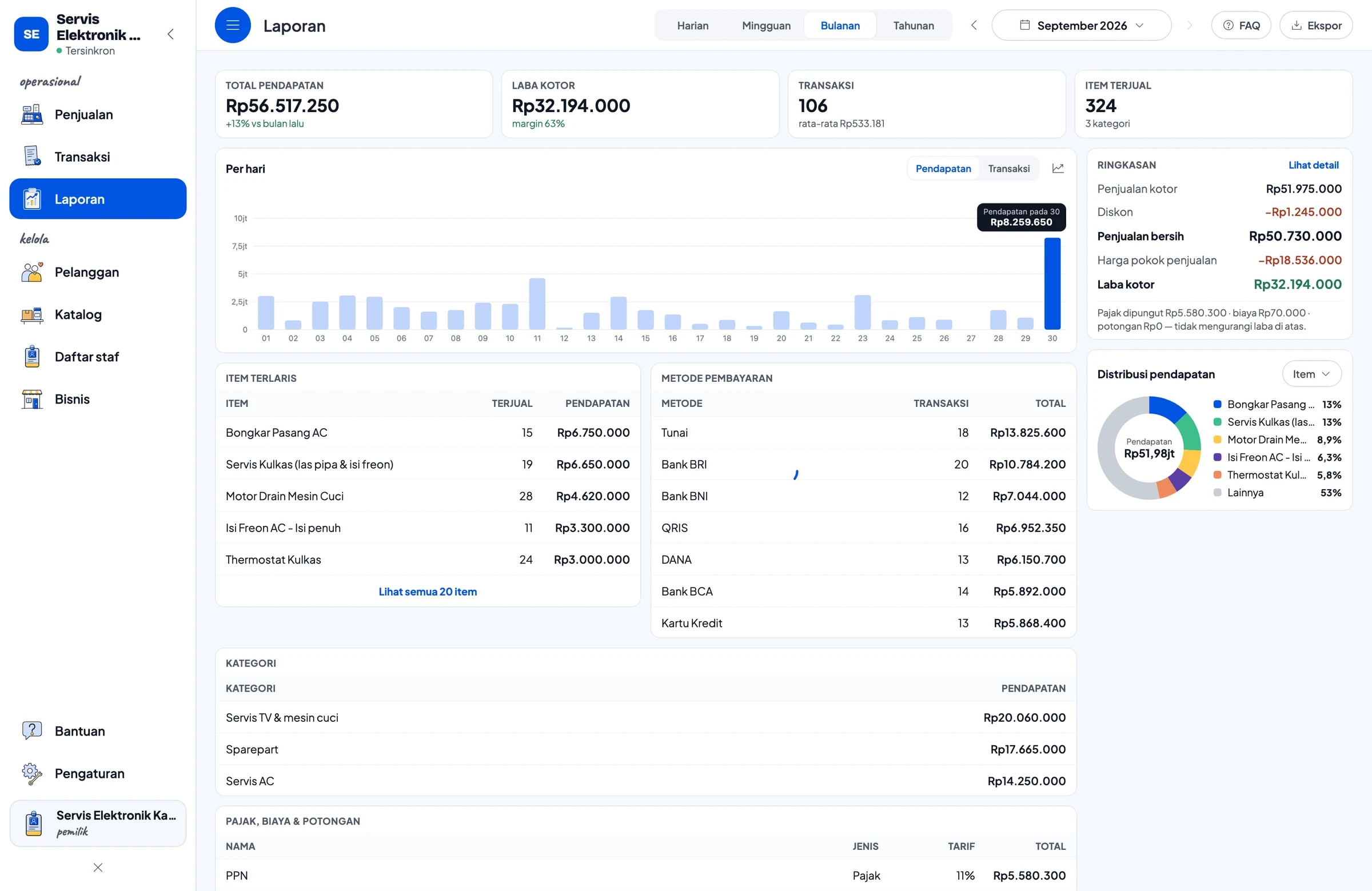Go to previous month arrow
The width and height of the screenshot is (1372, 891).
(x=974, y=25)
